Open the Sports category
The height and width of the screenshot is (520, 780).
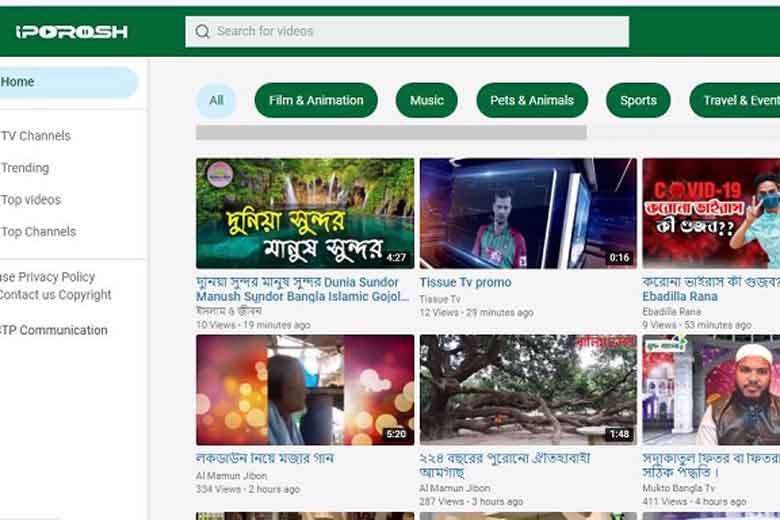coord(638,100)
